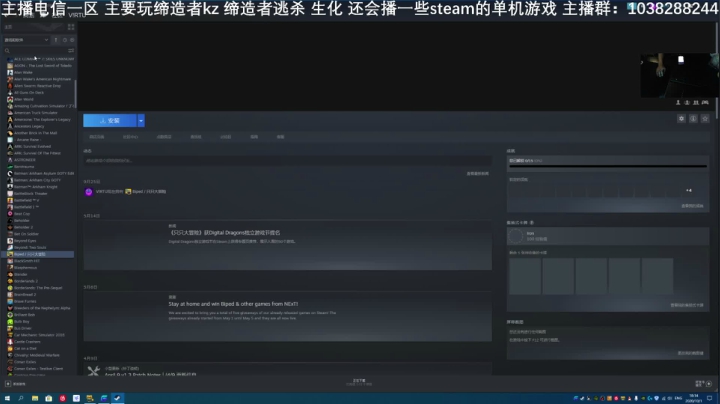
Task: Toggle the ready-to-play filter icon
Action: 72,40
